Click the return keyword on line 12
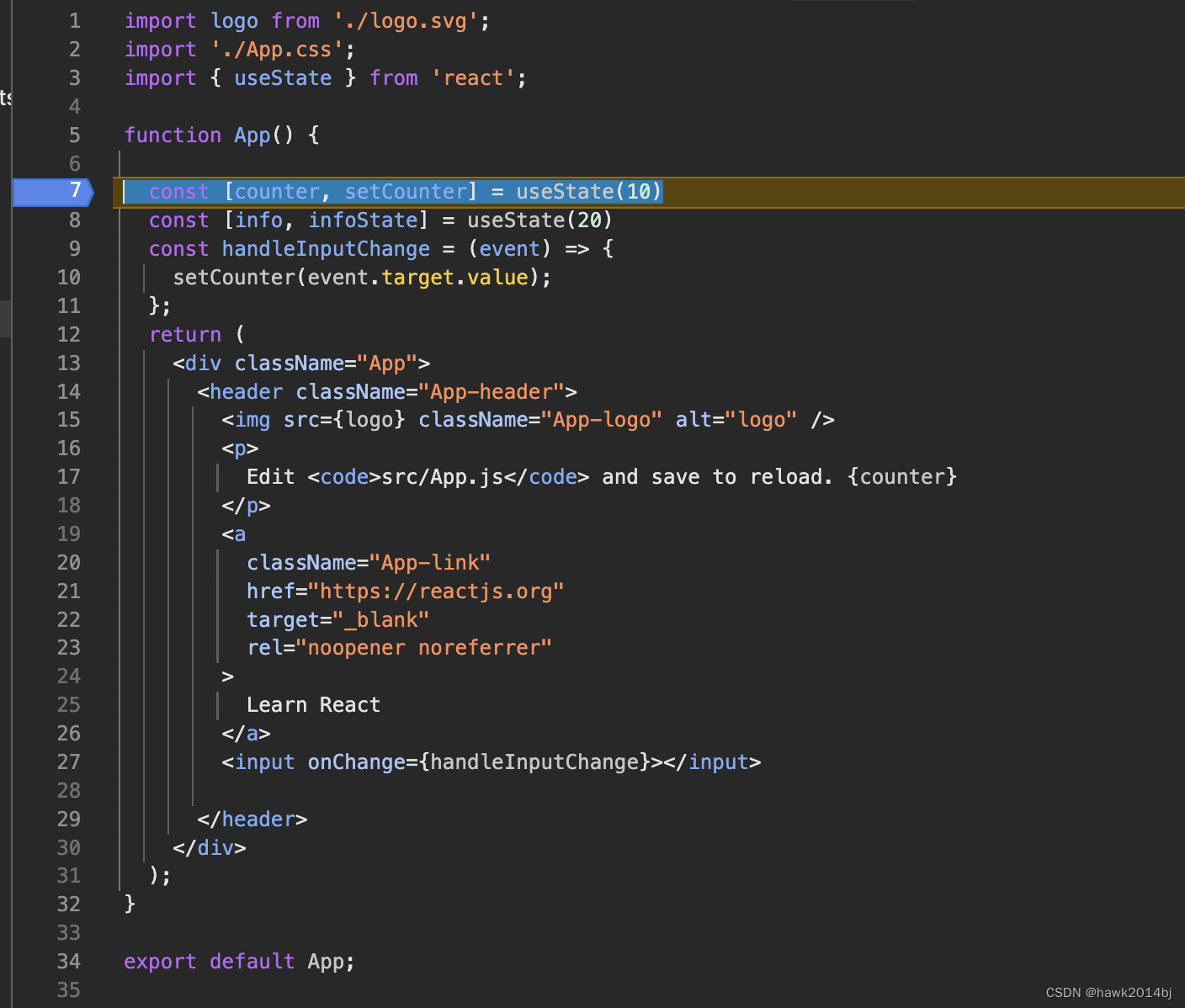This screenshot has height=1008, width=1185. pyautogui.click(x=185, y=335)
